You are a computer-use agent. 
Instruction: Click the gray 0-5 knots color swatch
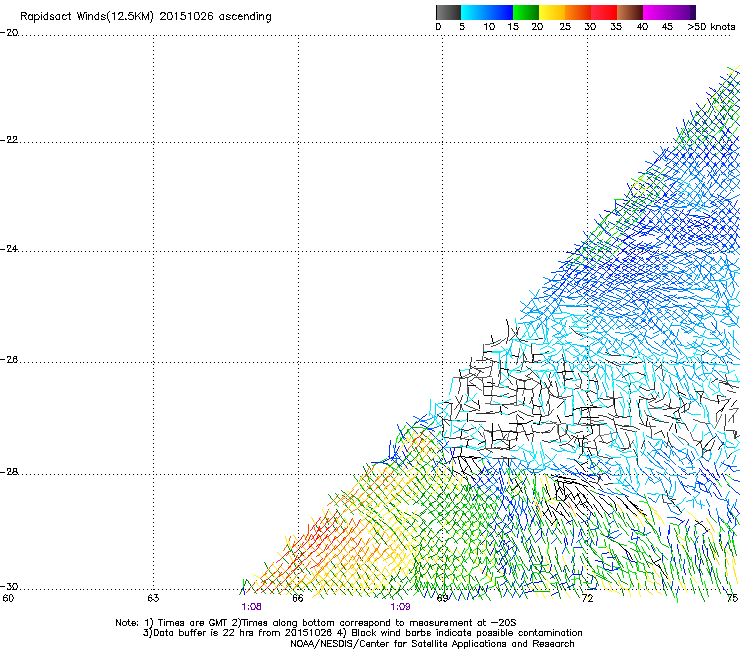point(448,12)
